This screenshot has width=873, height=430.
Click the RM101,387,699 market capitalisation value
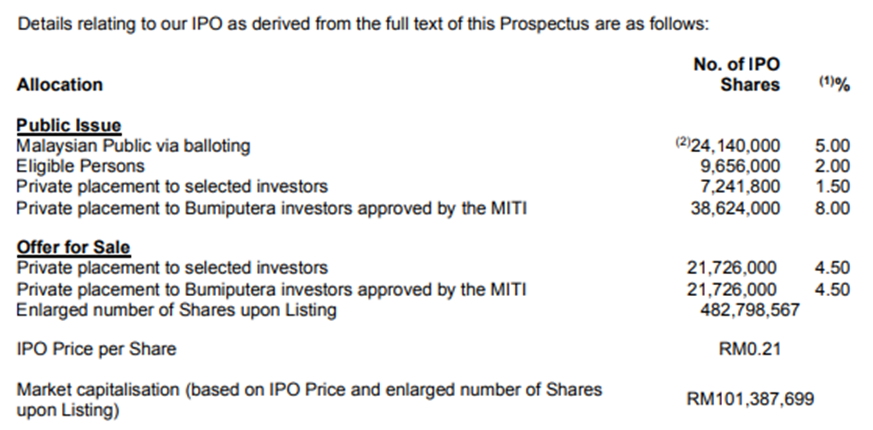[750, 399]
